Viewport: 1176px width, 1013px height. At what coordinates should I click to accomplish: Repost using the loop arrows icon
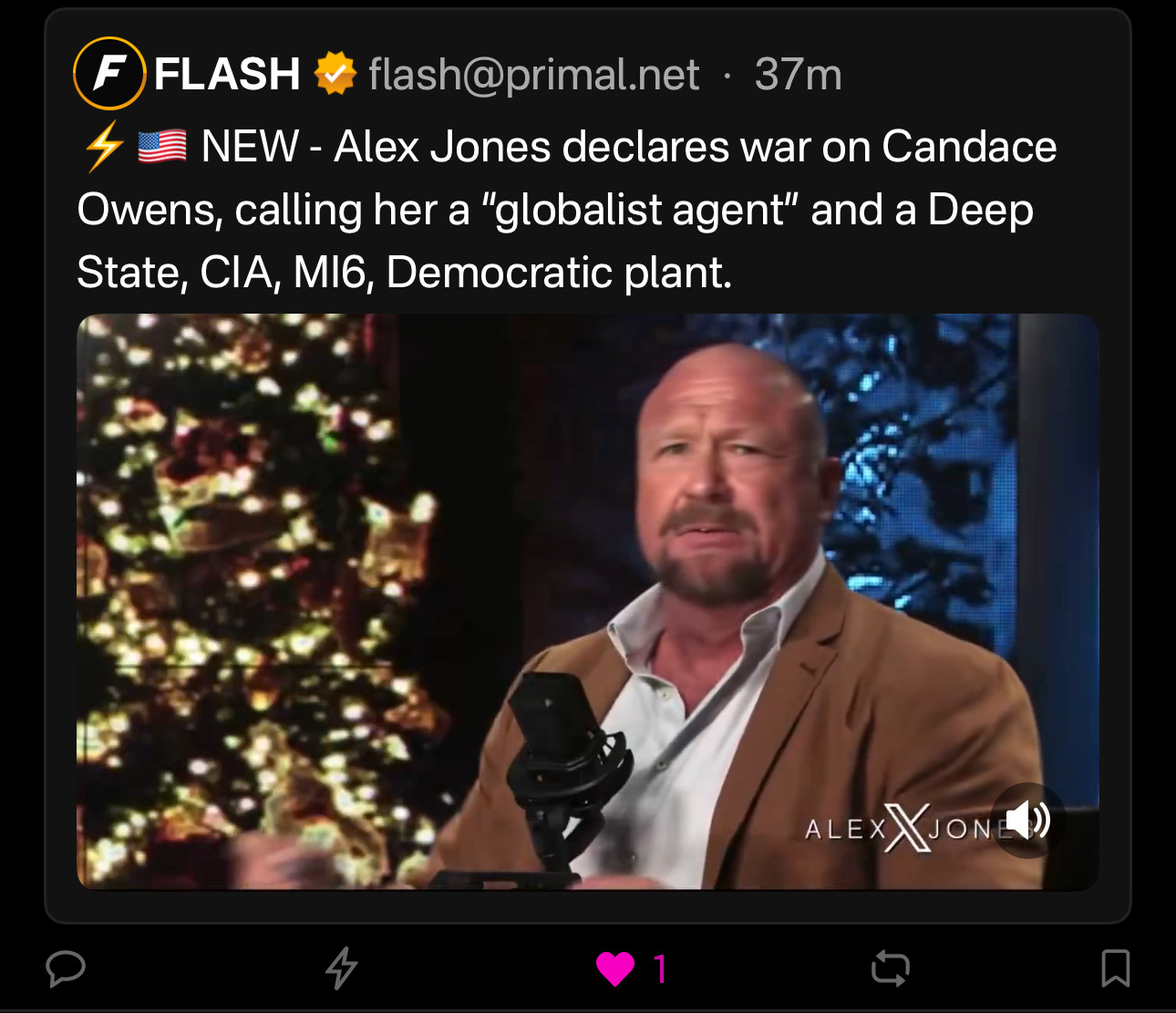(x=891, y=968)
